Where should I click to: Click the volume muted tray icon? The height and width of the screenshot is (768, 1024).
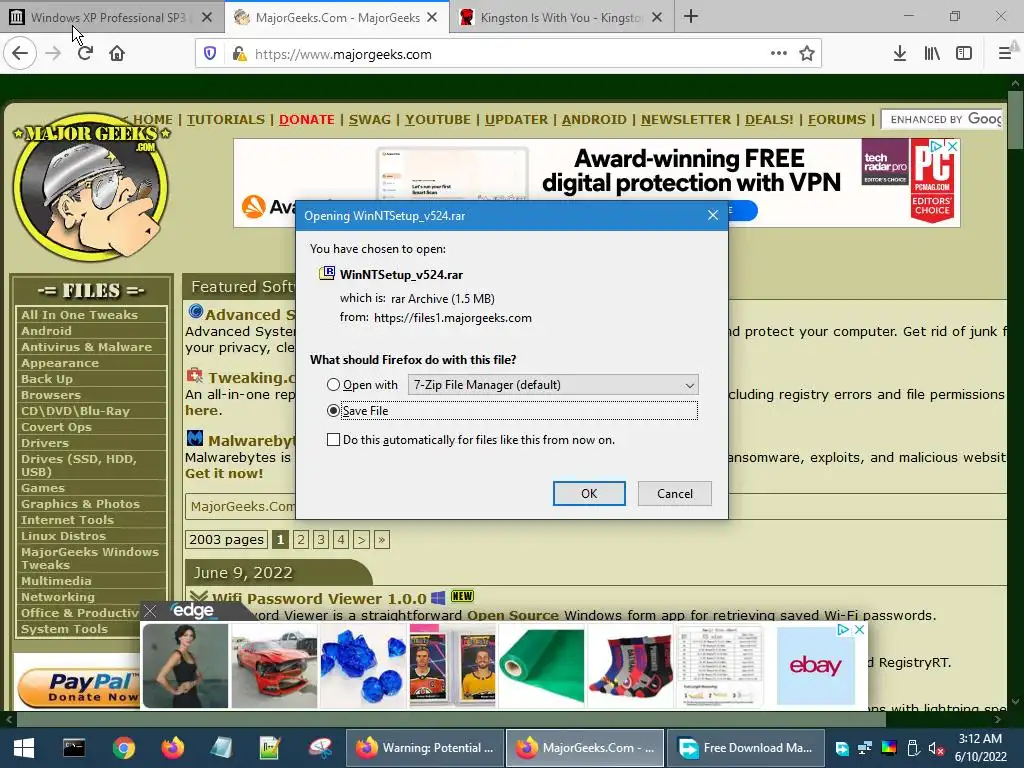[936, 748]
